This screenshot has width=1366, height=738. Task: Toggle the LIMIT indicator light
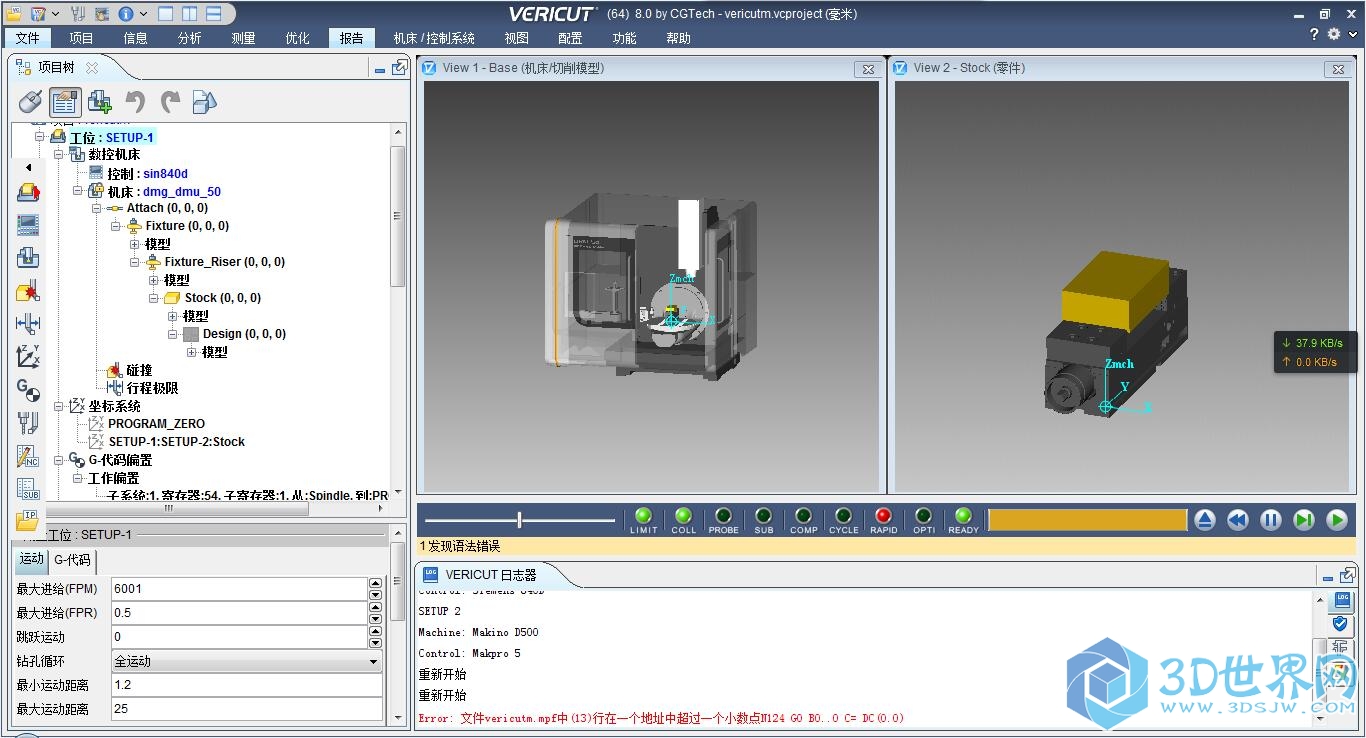(x=643, y=516)
